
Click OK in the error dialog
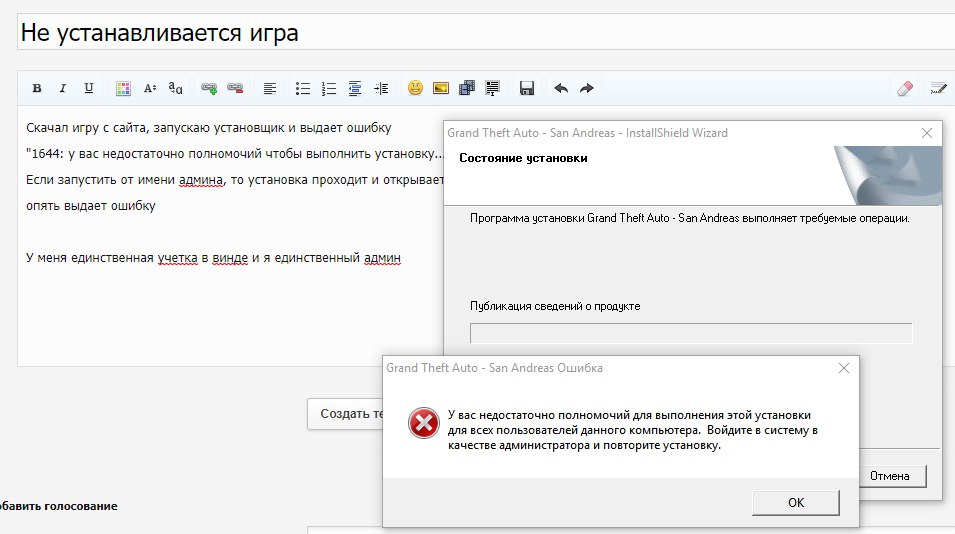click(x=795, y=502)
